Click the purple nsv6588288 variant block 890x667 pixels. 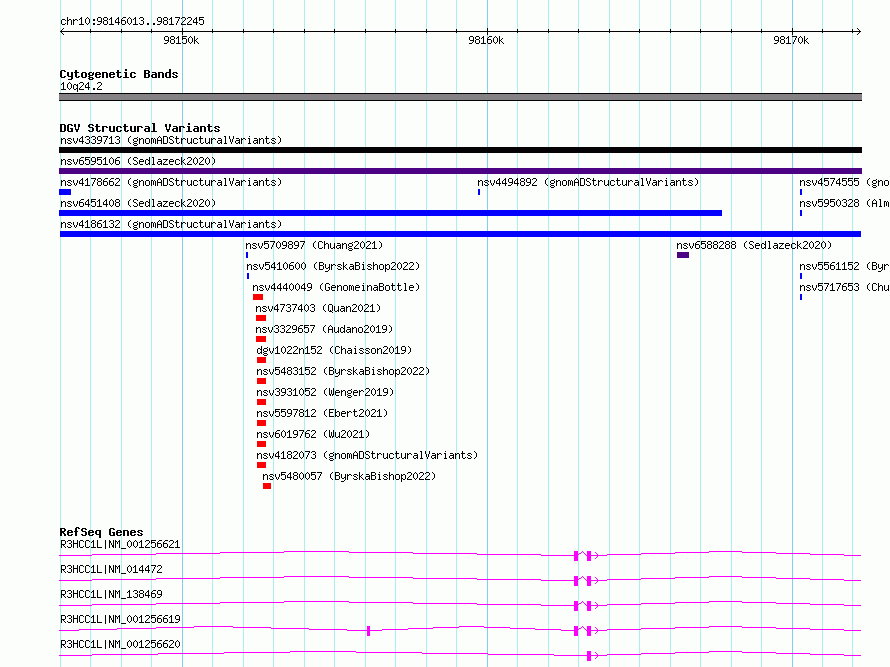683,255
